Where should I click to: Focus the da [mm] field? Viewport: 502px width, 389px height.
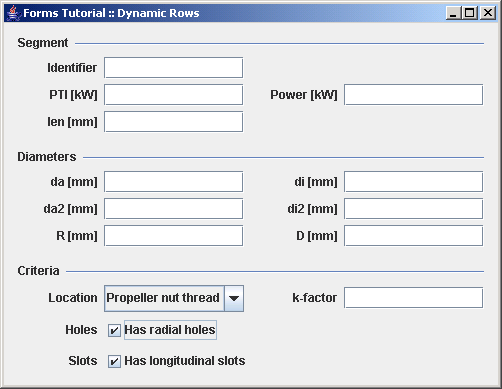173,182
